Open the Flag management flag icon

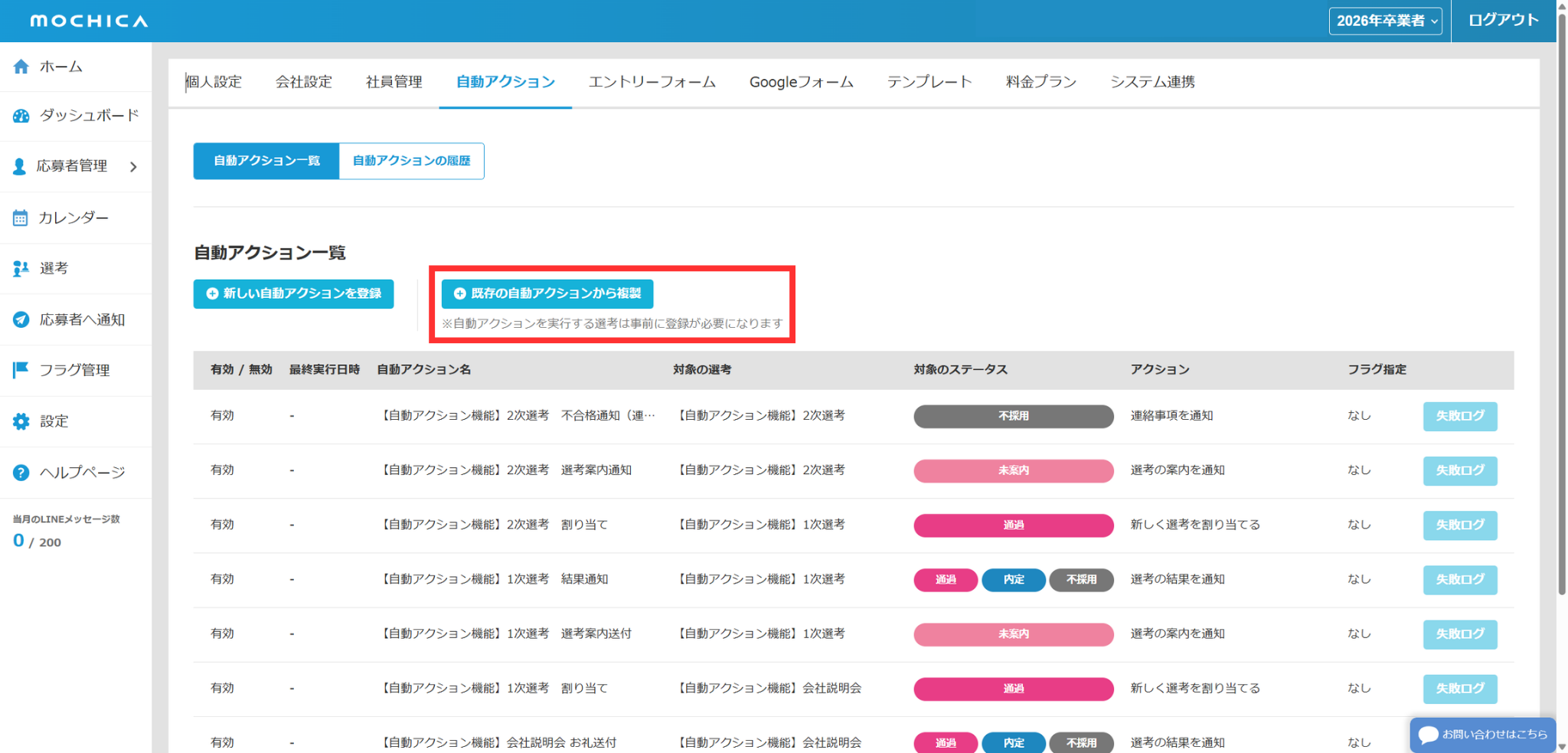(21, 370)
